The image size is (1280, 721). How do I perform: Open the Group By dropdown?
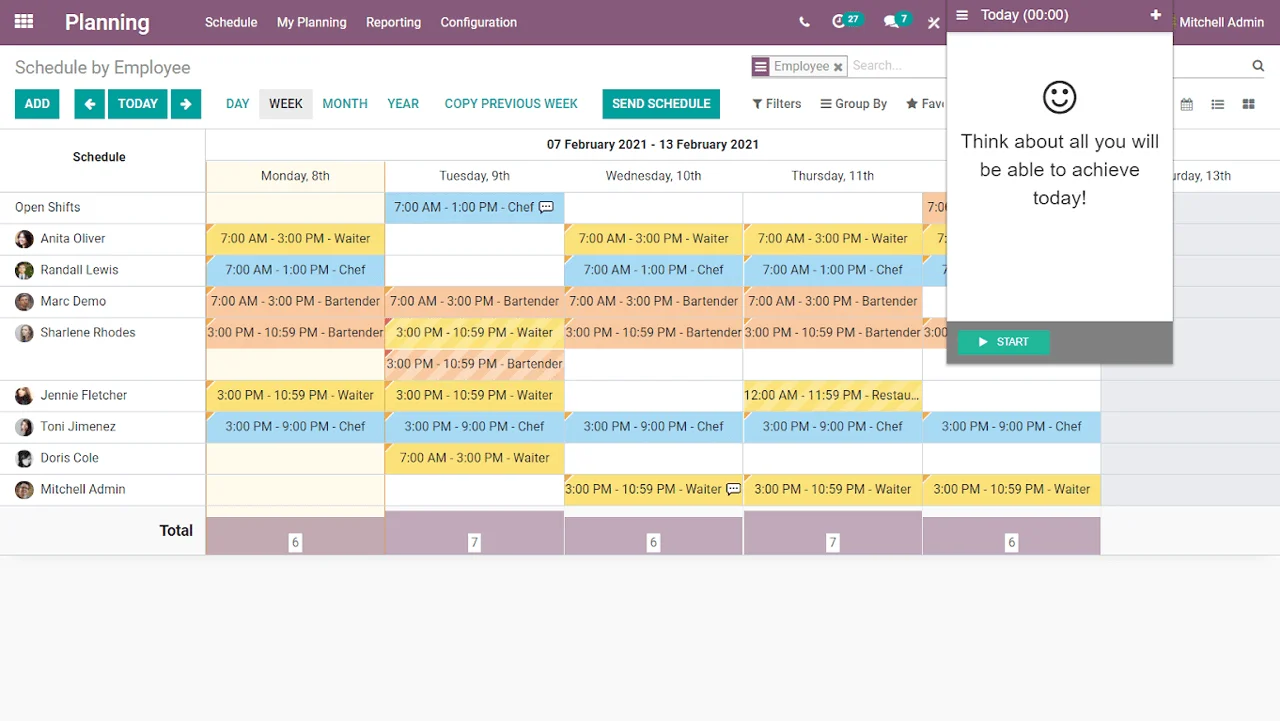coord(853,103)
